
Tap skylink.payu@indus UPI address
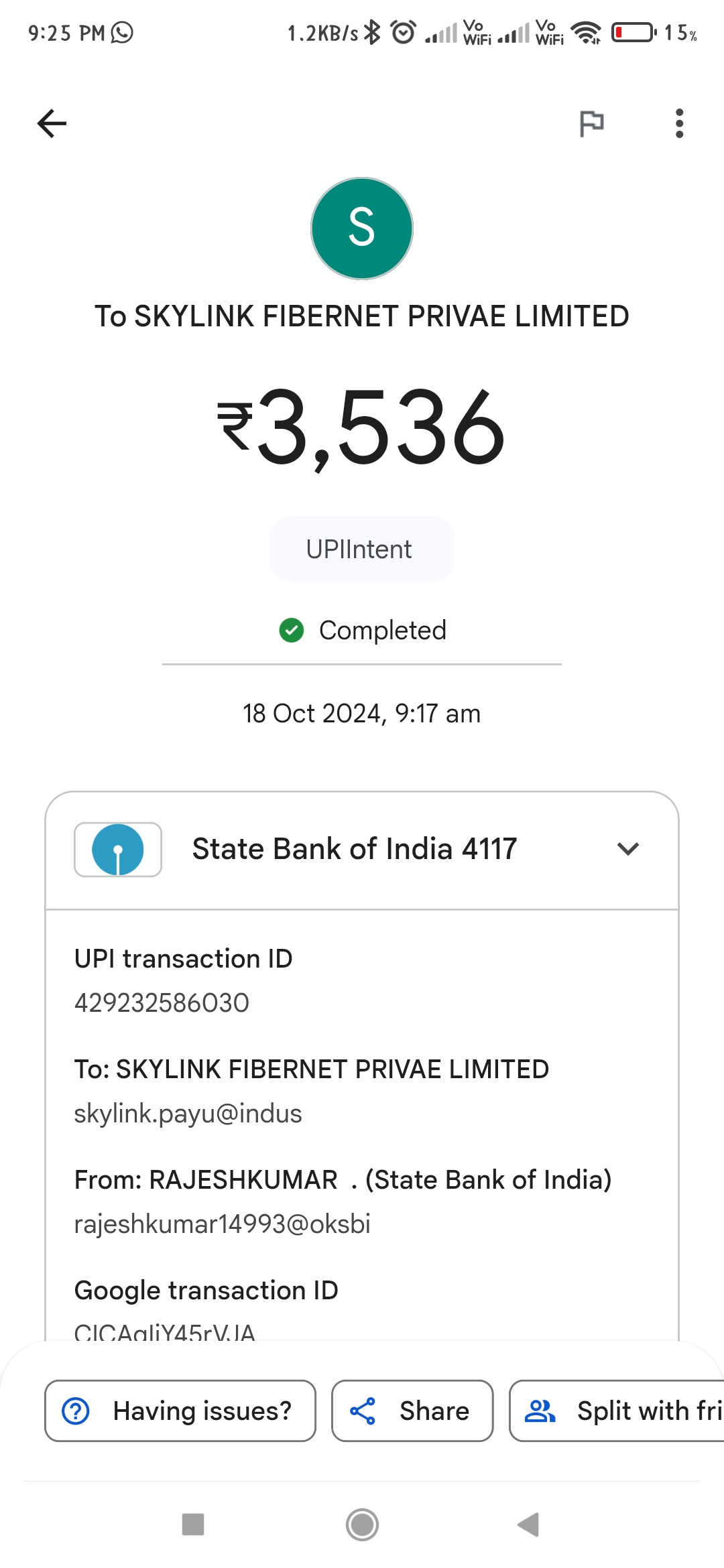point(188,1114)
